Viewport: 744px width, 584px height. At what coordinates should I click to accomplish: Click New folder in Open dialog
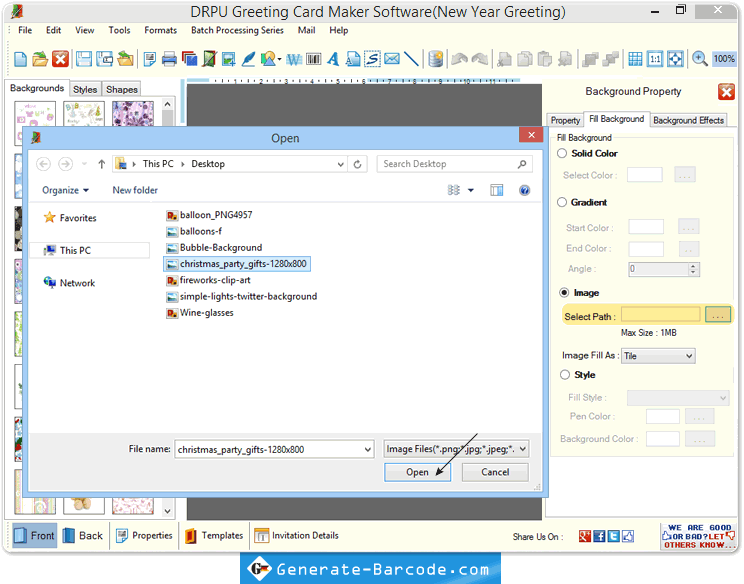135,190
